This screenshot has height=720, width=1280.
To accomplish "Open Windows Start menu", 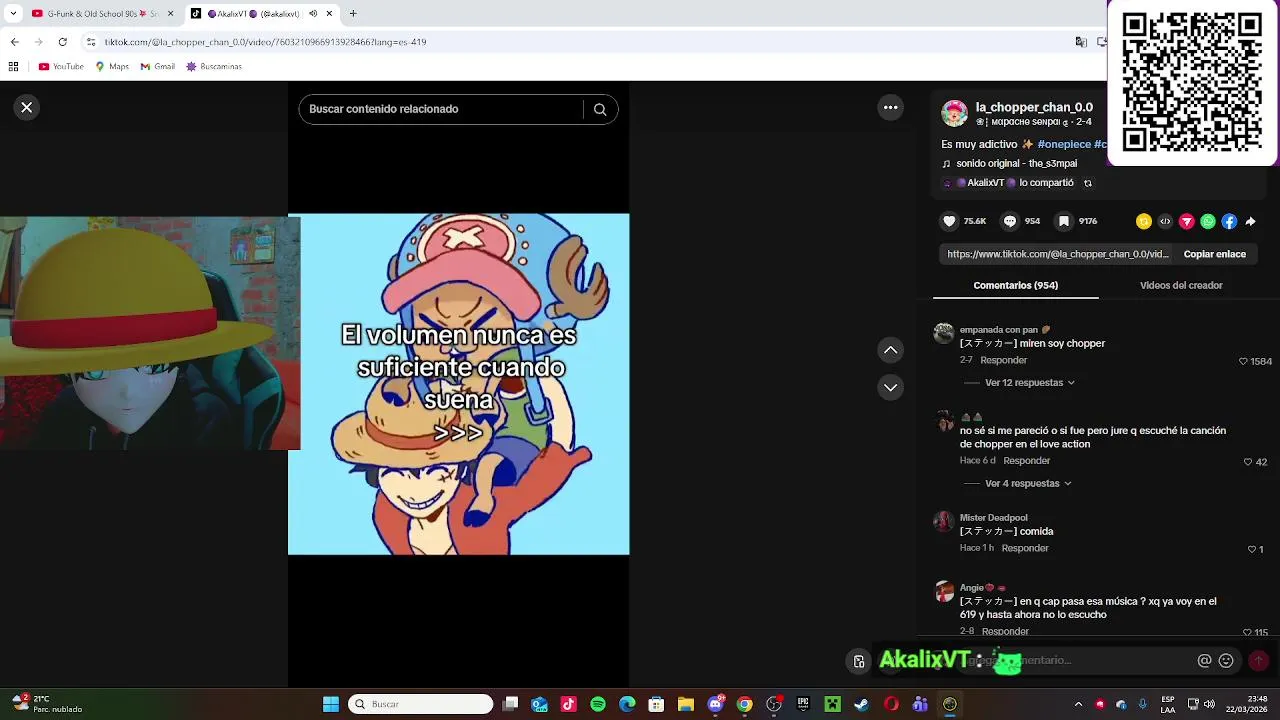I will coord(331,704).
